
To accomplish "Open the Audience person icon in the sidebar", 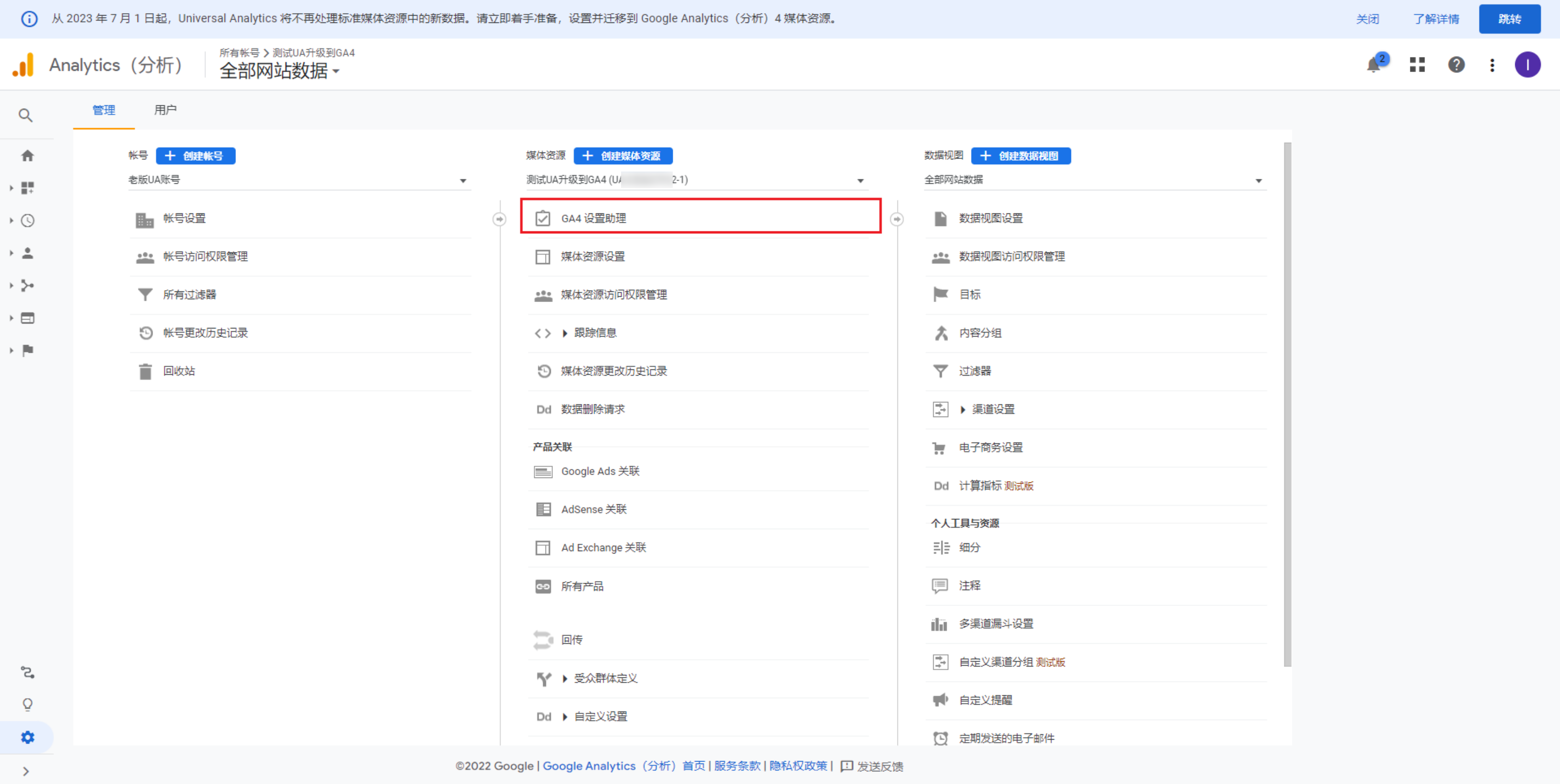I will tap(27, 253).
